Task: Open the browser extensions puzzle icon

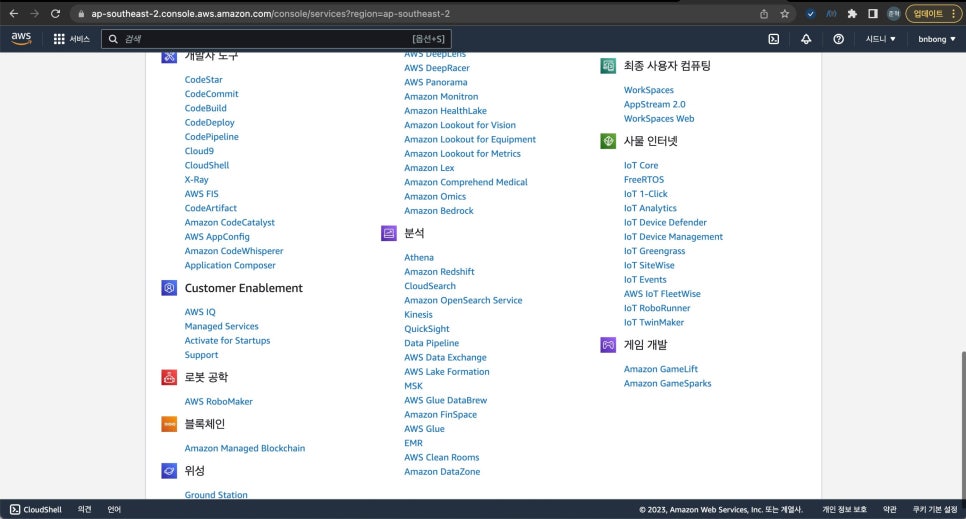Action: click(852, 14)
